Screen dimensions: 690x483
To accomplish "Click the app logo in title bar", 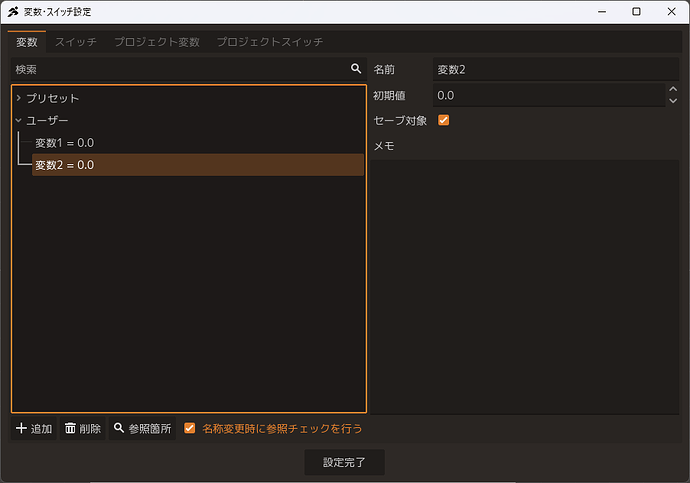I will (13, 12).
